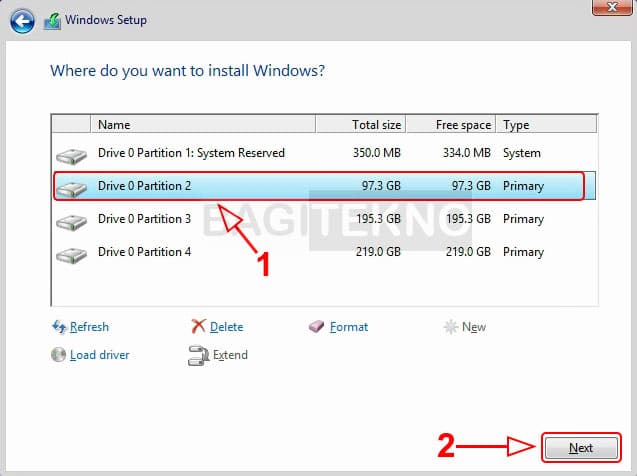Viewport: 637px width, 476px height.
Task: Select Drive 0 Partition 1: System Reserved
Action: click(324, 153)
